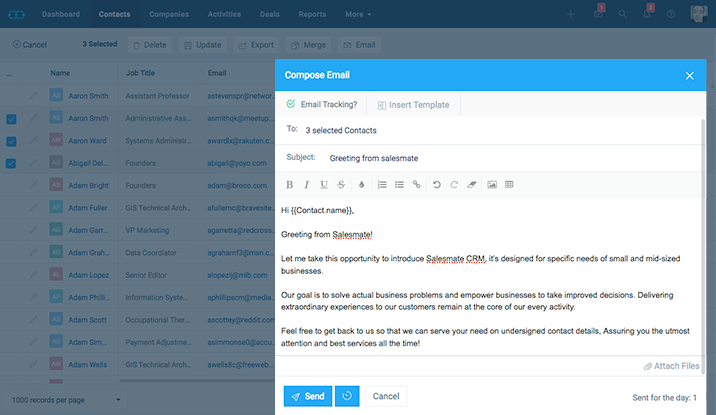Redo the last edit

[x=454, y=184]
